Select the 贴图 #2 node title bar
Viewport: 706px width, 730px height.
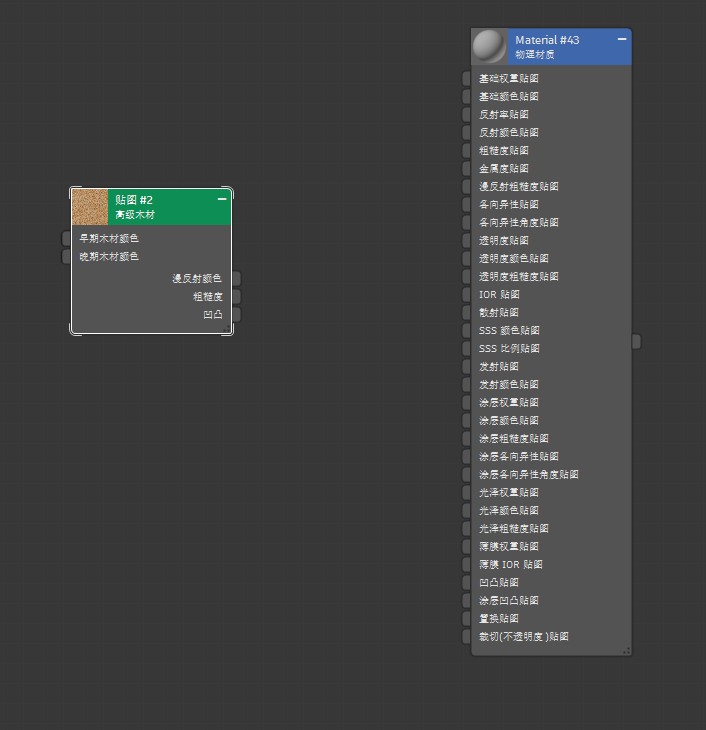(169, 207)
